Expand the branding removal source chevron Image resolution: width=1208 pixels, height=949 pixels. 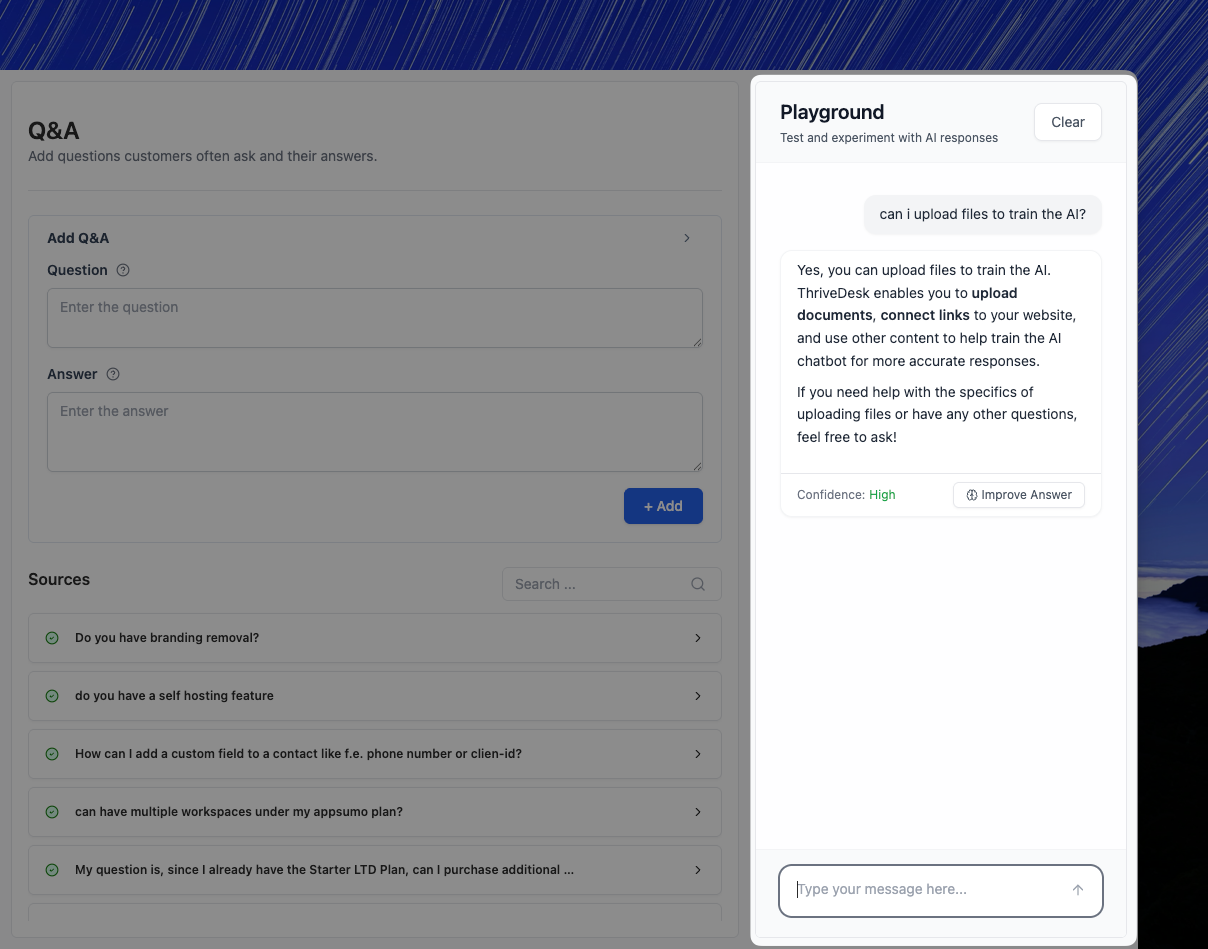click(x=698, y=638)
